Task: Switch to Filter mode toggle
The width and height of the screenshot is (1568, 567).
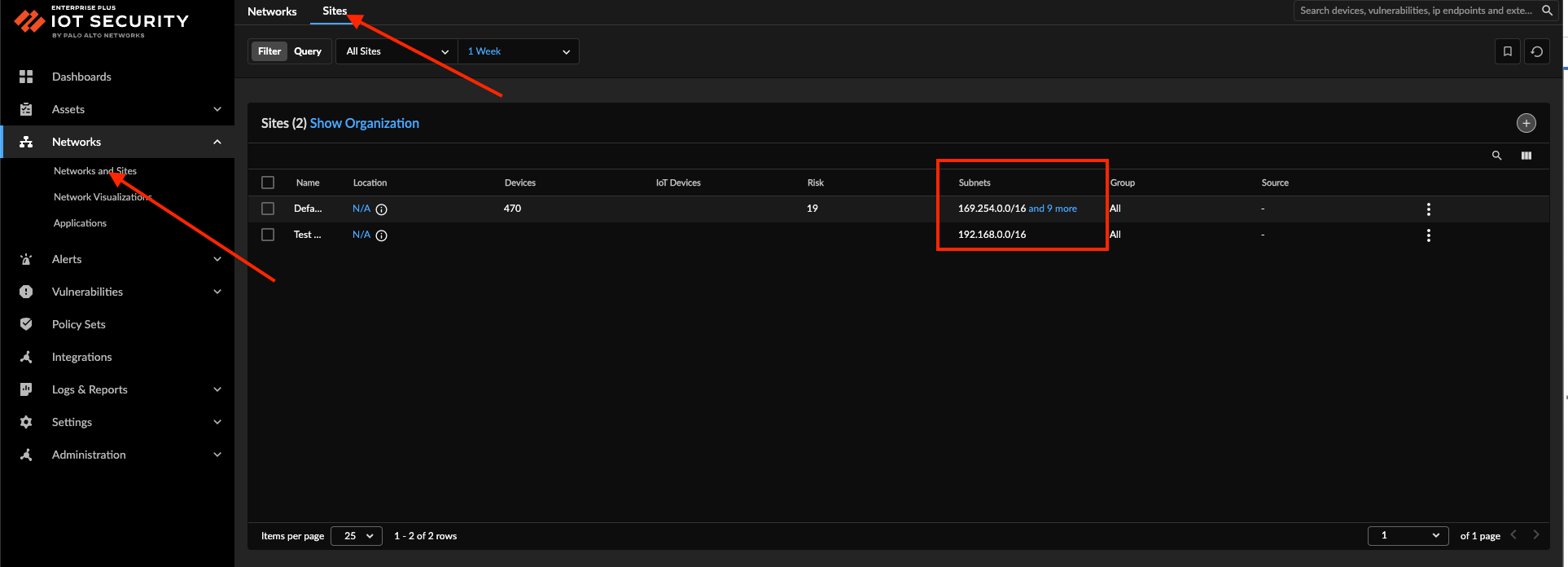Action: (269, 51)
